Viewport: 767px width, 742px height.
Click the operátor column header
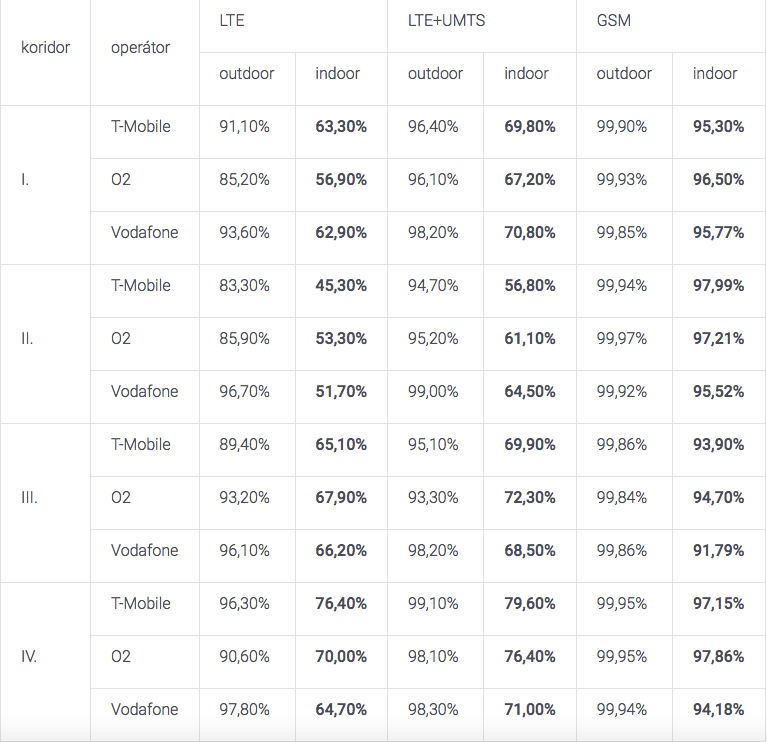(x=140, y=47)
